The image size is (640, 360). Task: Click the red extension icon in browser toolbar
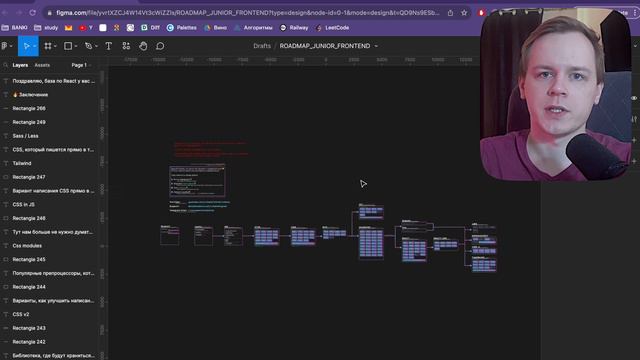[x=481, y=13]
